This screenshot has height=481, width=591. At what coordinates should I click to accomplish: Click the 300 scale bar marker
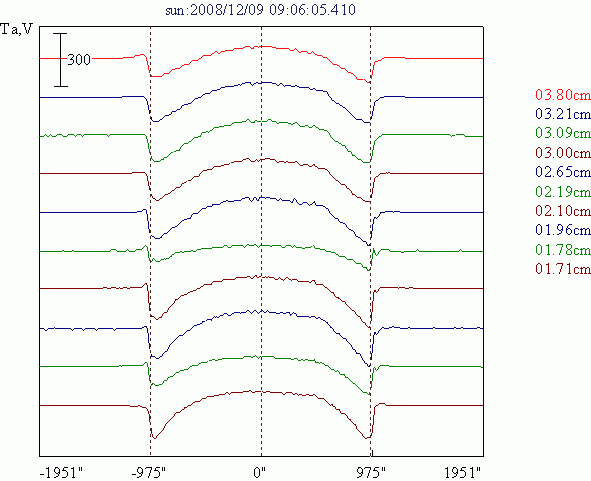pos(79,60)
